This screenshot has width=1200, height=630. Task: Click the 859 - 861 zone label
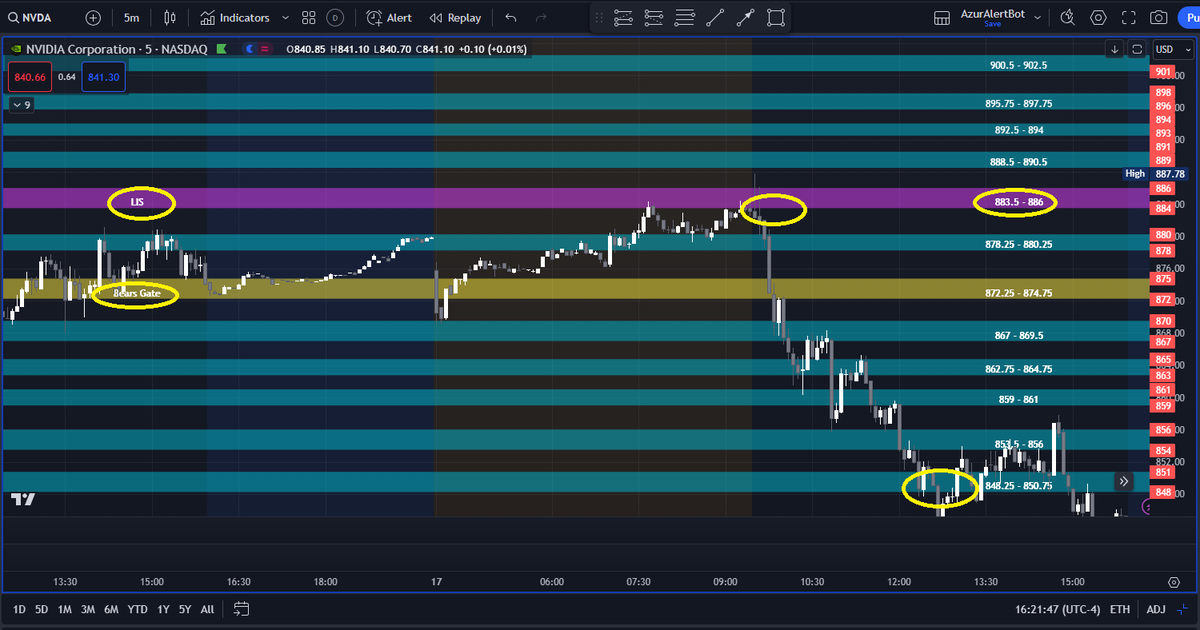(1018, 400)
